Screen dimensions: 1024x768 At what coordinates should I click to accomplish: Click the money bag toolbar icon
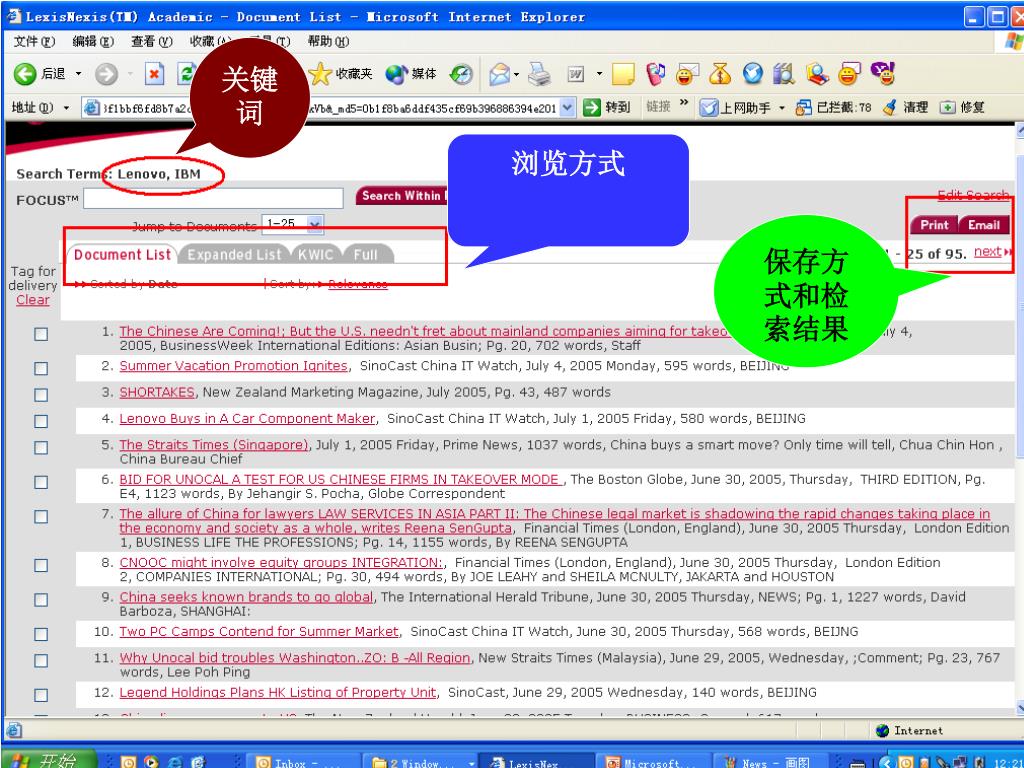tap(720, 74)
